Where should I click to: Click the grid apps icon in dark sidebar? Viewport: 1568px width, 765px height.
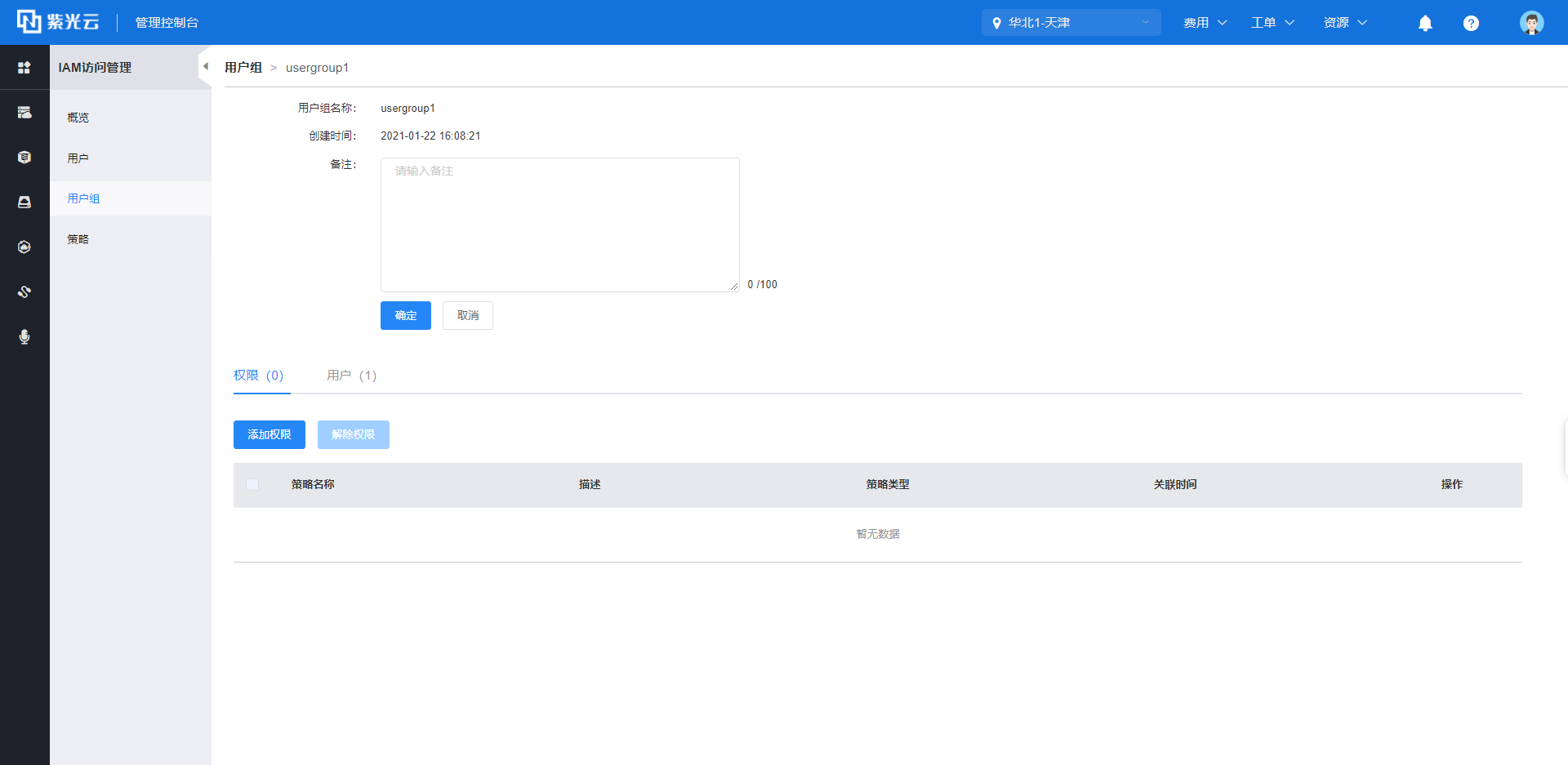(24, 68)
